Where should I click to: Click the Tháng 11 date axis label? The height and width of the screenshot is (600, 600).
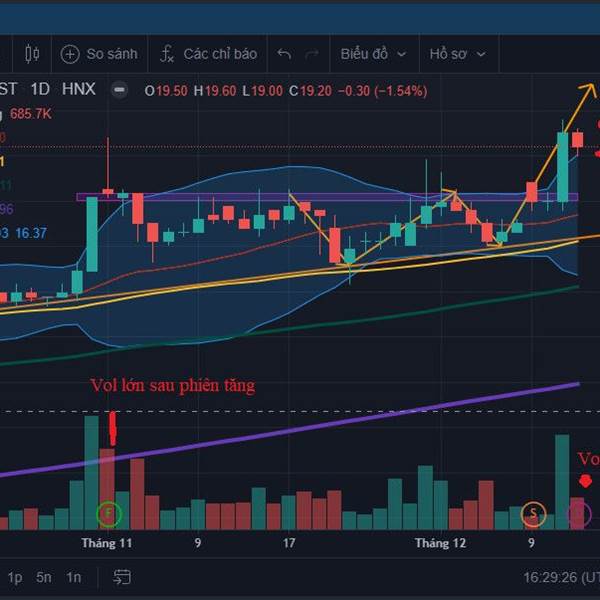tap(107, 543)
